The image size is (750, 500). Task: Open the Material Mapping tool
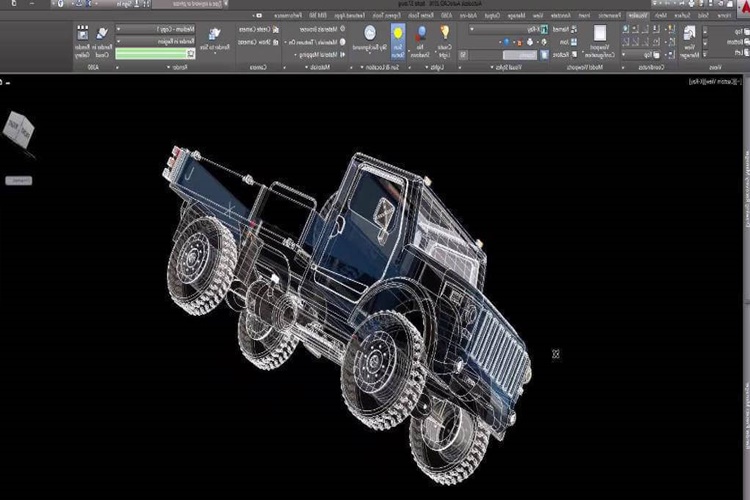[320, 55]
